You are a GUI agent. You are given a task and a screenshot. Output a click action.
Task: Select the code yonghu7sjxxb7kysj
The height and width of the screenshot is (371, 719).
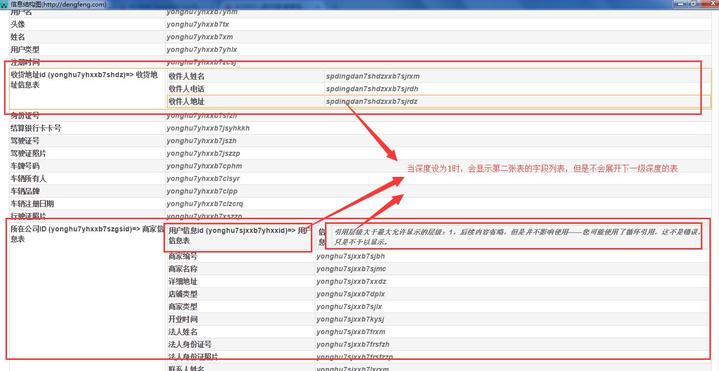coord(350,319)
